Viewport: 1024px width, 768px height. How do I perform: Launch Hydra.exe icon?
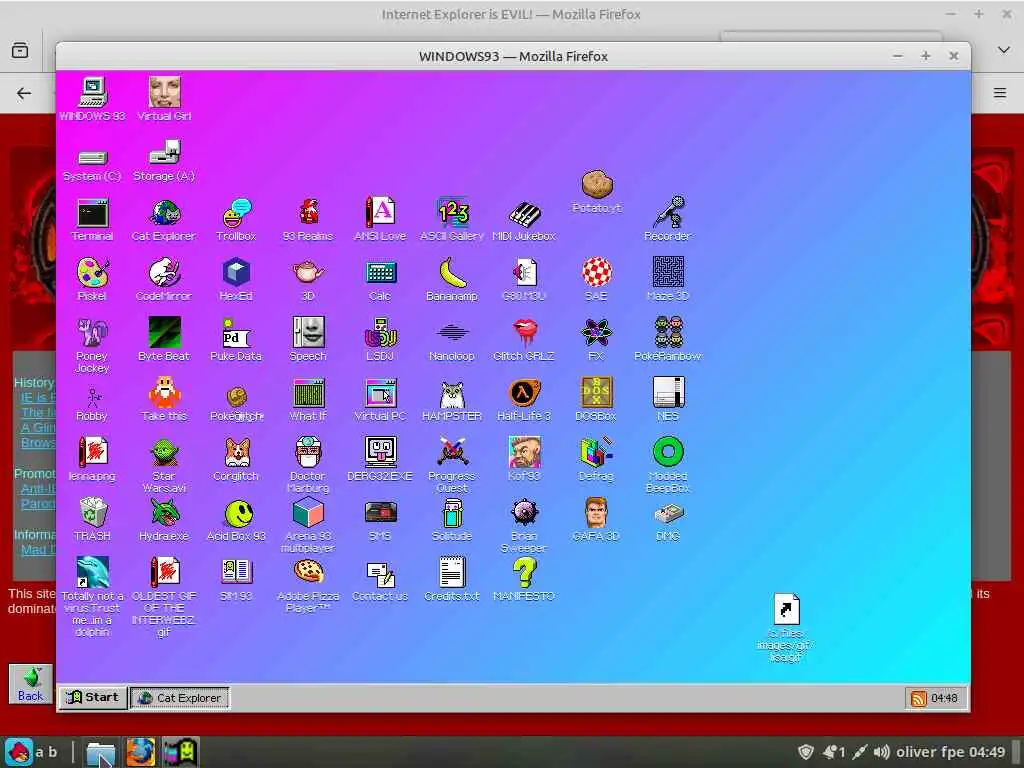pyautogui.click(x=165, y=513)
